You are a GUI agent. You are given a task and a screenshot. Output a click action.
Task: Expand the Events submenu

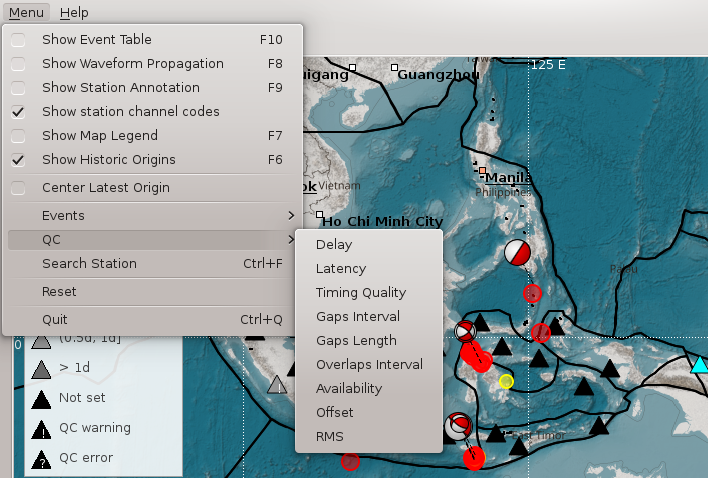152,216
